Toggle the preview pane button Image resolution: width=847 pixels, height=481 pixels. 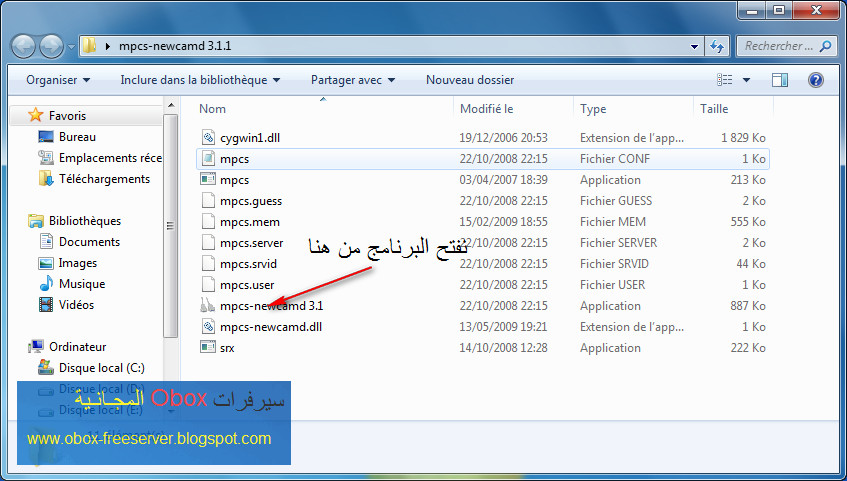pos(779,80)
